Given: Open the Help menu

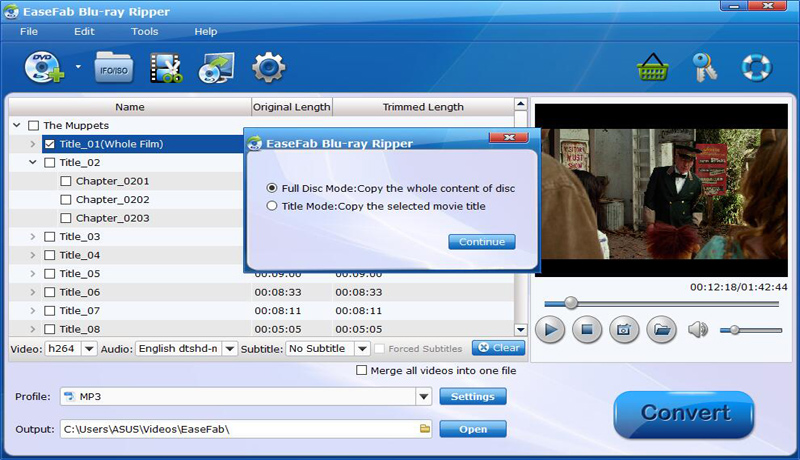Looking at the screenshot, I should [x=206, y=31].
